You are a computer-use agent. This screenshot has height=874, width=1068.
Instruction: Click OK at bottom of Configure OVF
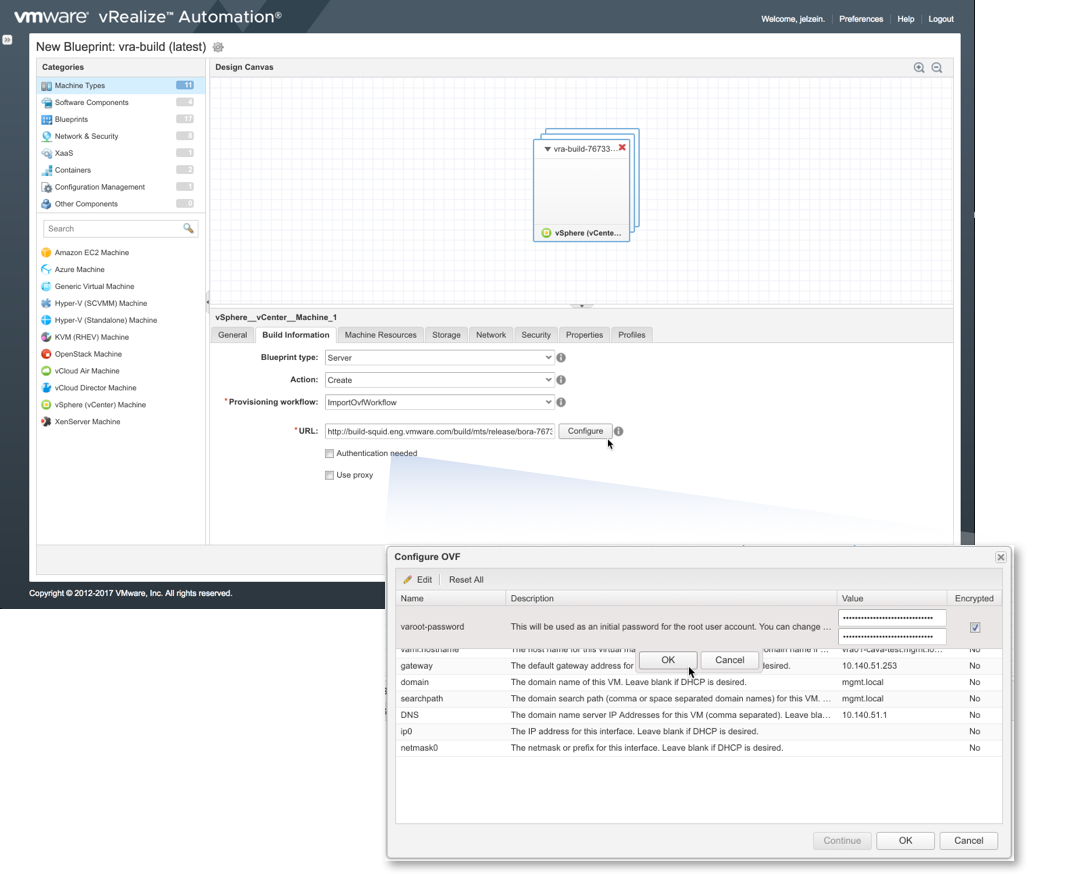point(905,841)
